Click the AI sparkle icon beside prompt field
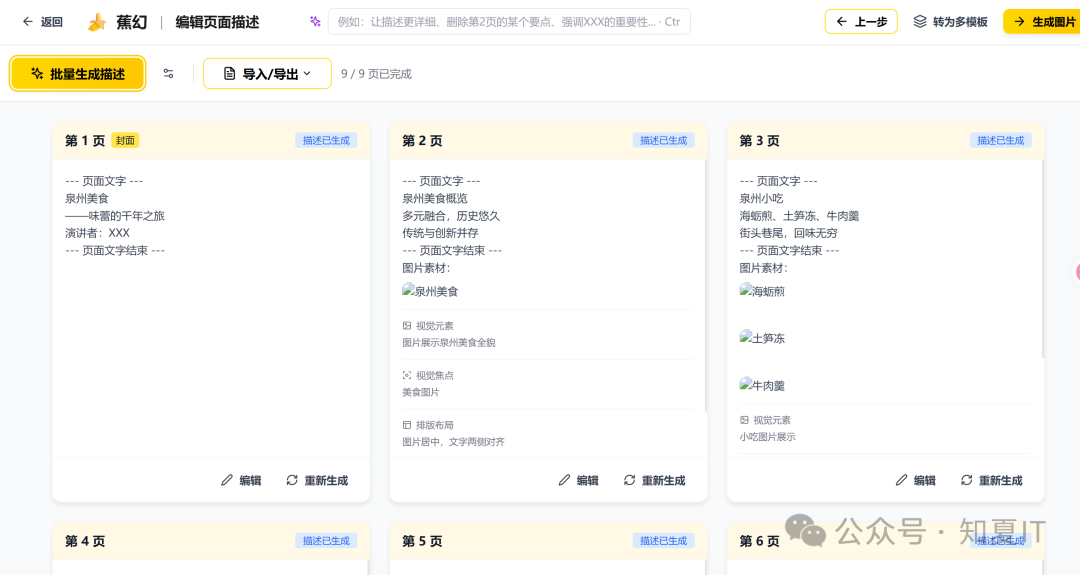Viewport: 1080px width, 575px height. click(315, 22)
